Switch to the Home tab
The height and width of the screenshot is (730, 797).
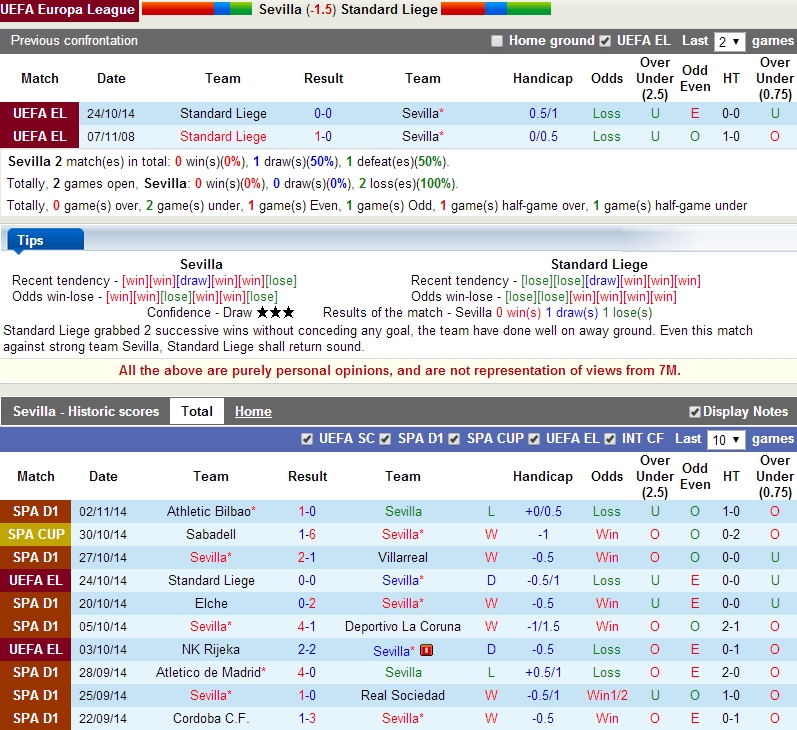pyautogui.click(x=253, y=411)
